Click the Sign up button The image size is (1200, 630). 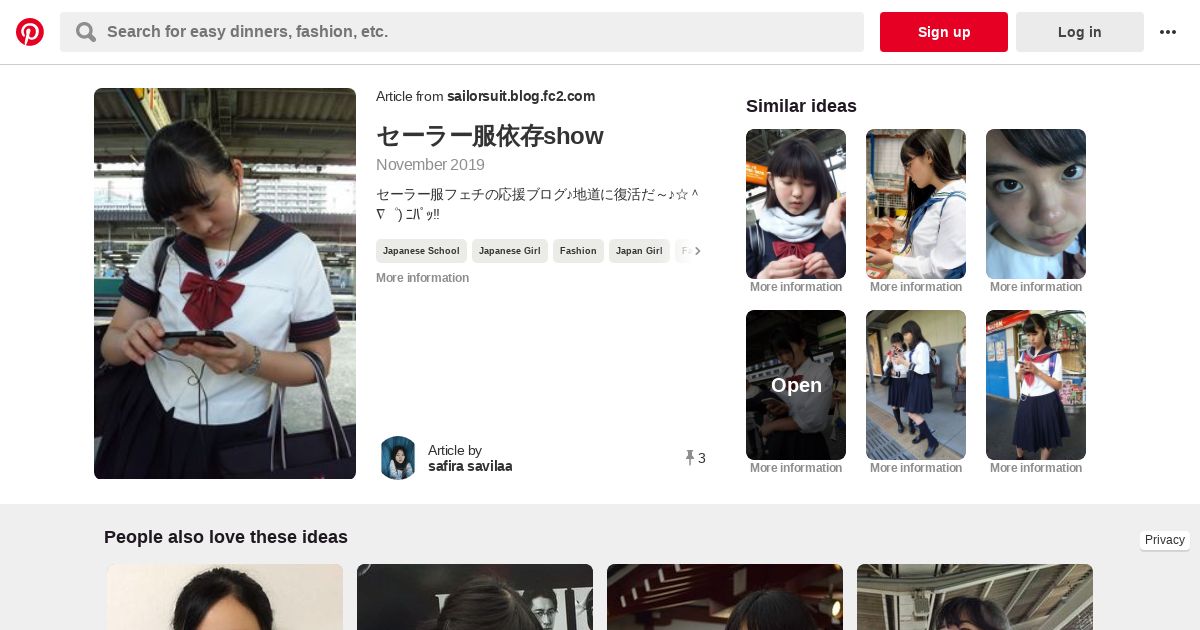pos(944,32)
